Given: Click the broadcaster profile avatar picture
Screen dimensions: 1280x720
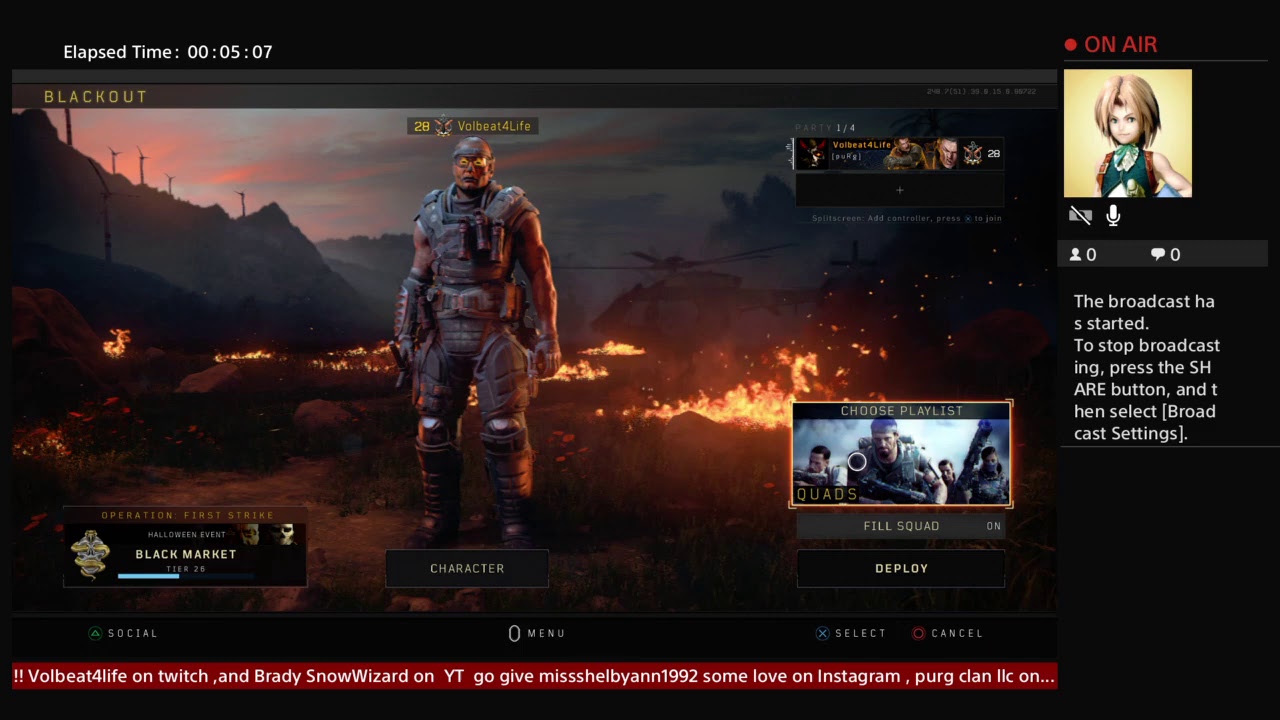Looking at the screenshot, I should [1128, 133].
